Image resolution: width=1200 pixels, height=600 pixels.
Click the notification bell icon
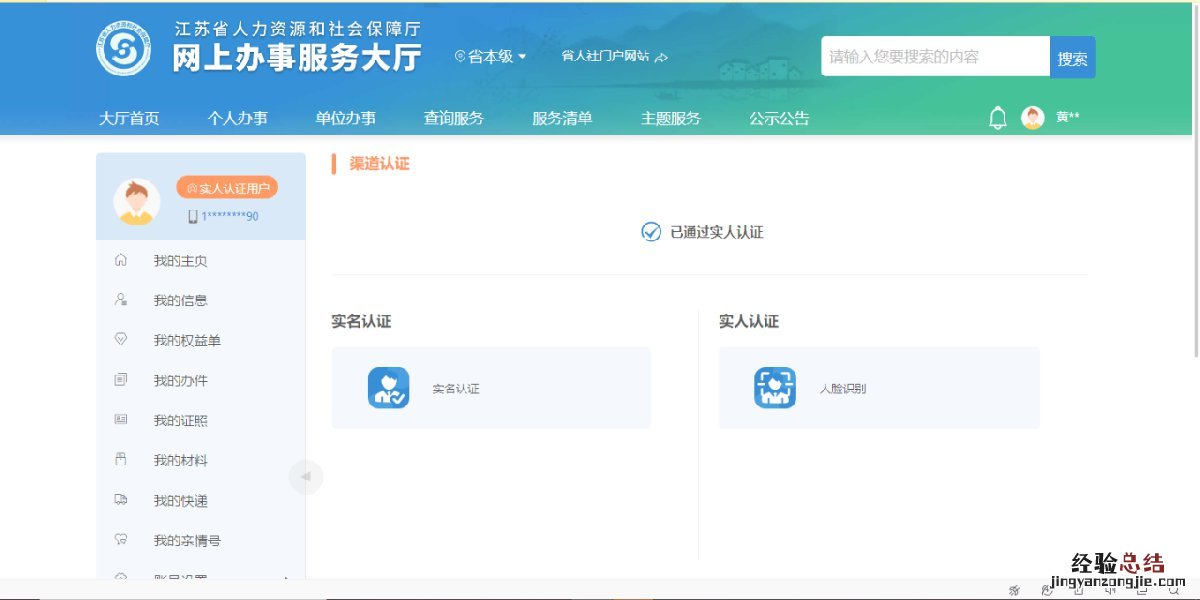tap(997, 118)
